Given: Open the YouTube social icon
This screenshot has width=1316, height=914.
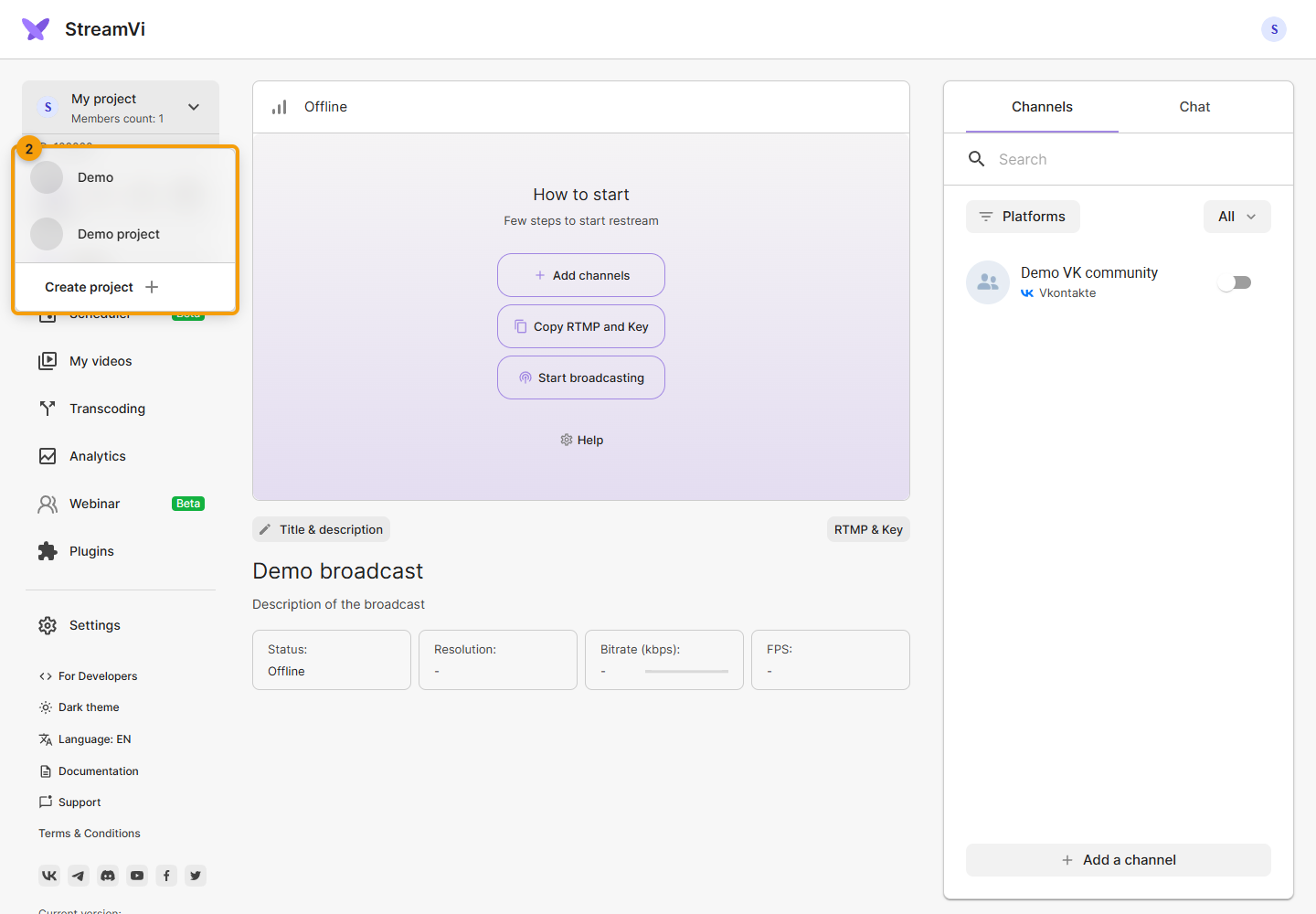Looking at the screenshot, I should pos(137,876).
